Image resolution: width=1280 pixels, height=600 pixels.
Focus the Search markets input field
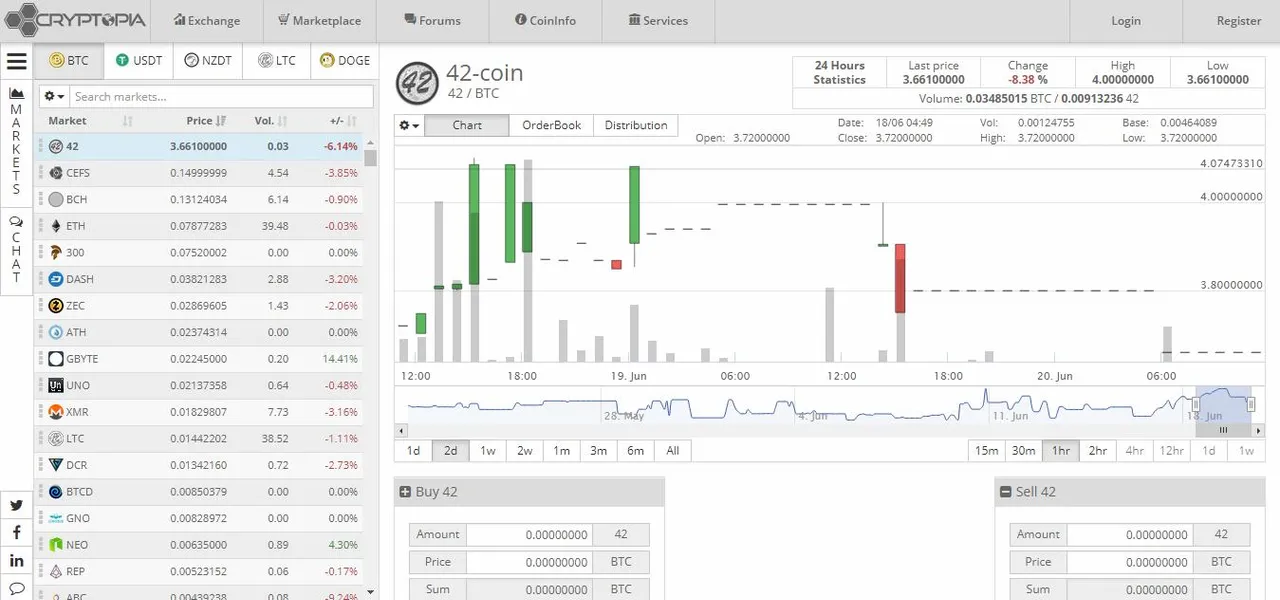point(221,96)
